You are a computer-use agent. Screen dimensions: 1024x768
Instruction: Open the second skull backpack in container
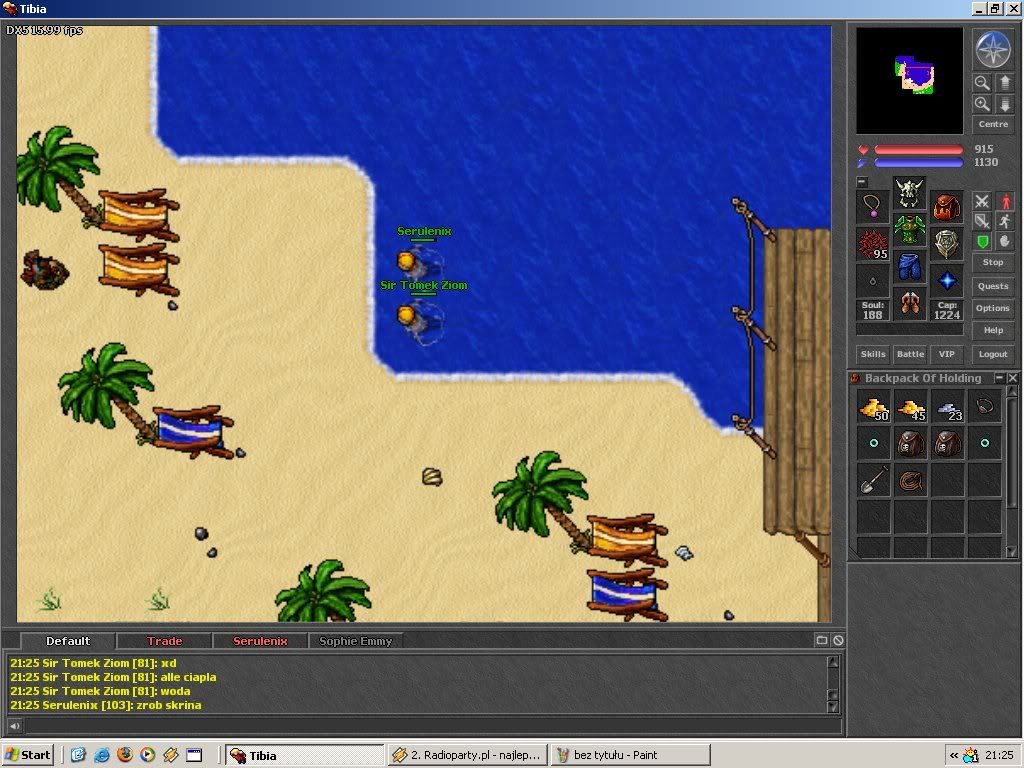948,444
